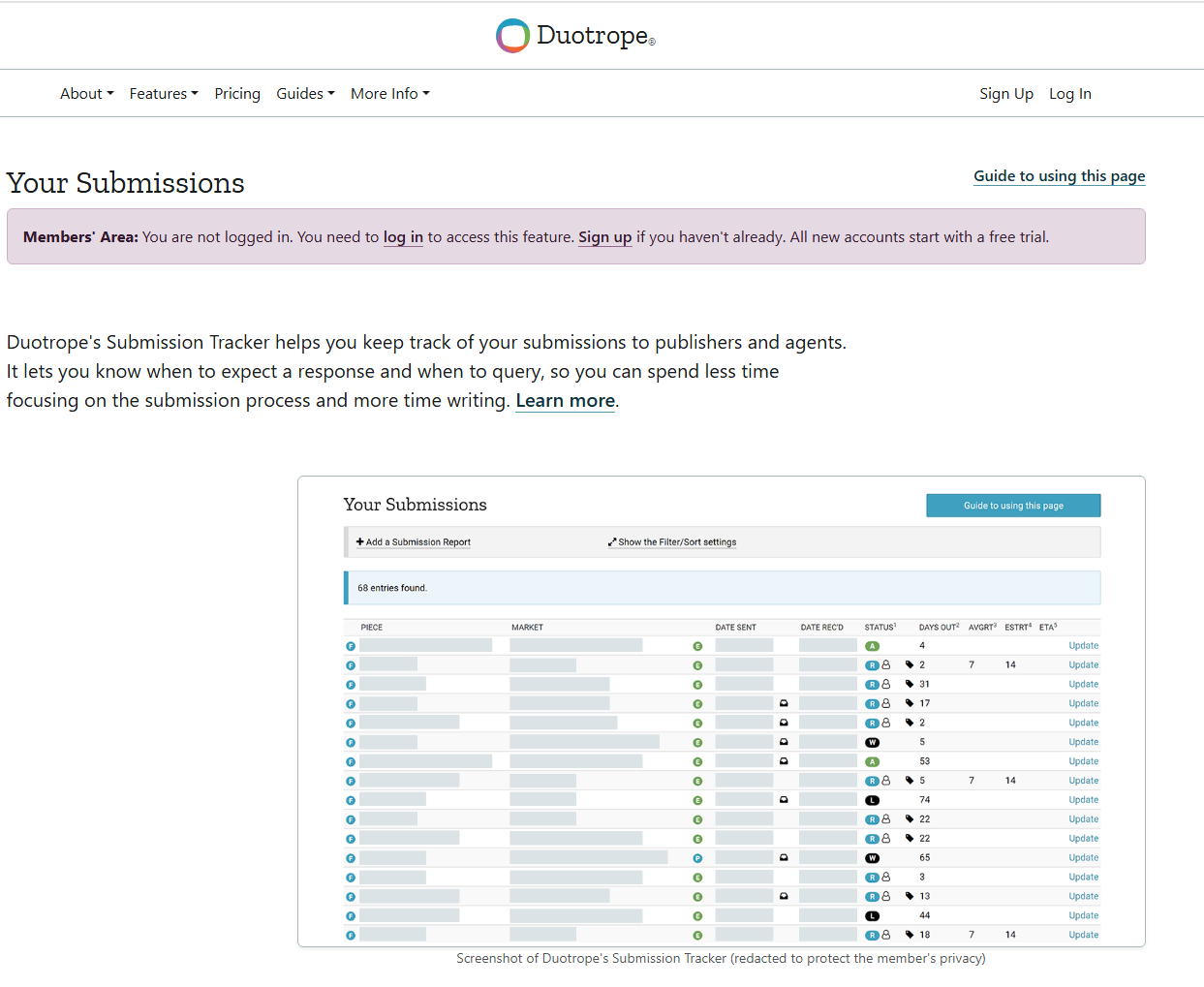Click Update on the row with 53 days out
Viewport: 1204px width, 987px height.
[1084, 761]
